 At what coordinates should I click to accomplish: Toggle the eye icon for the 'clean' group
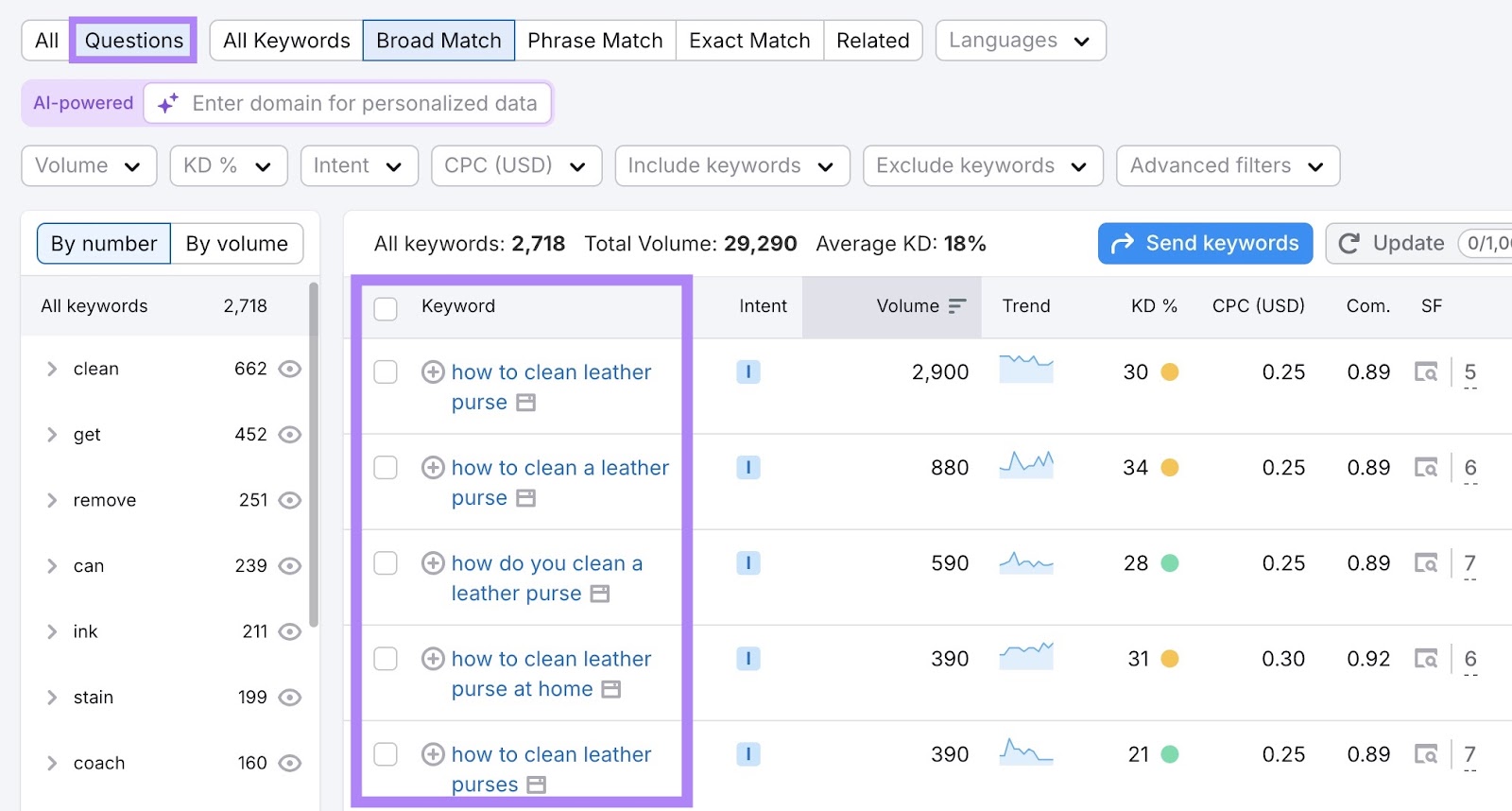[290, 369]
